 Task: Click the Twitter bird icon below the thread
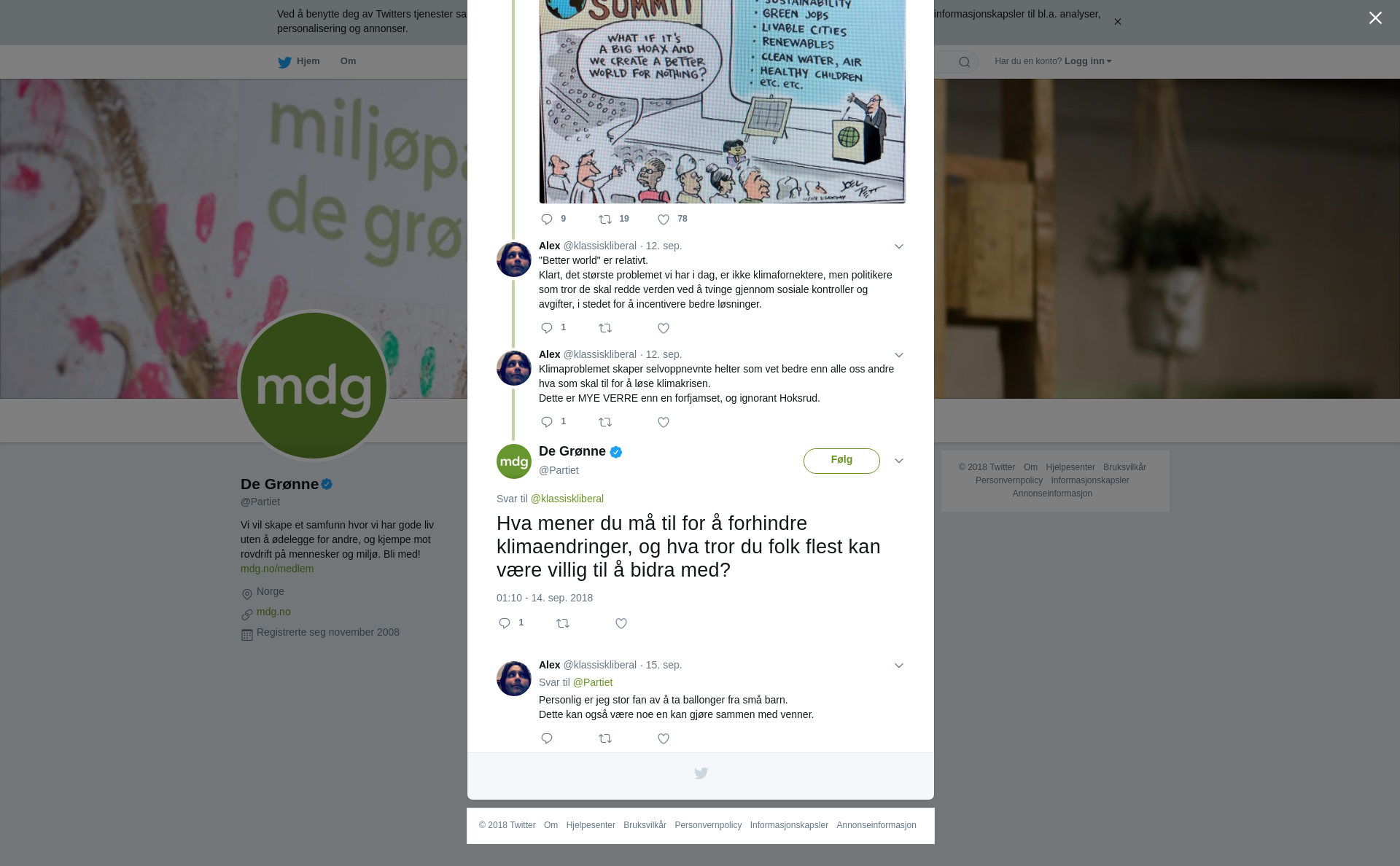click(701, 773)
